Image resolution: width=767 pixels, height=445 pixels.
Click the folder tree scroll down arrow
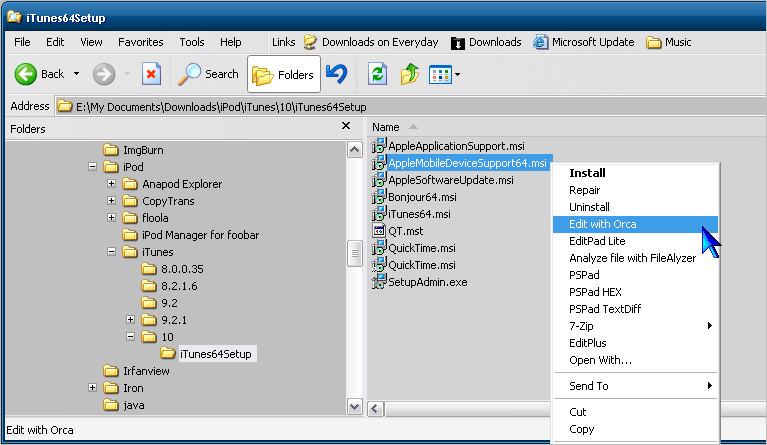point(355,406)
